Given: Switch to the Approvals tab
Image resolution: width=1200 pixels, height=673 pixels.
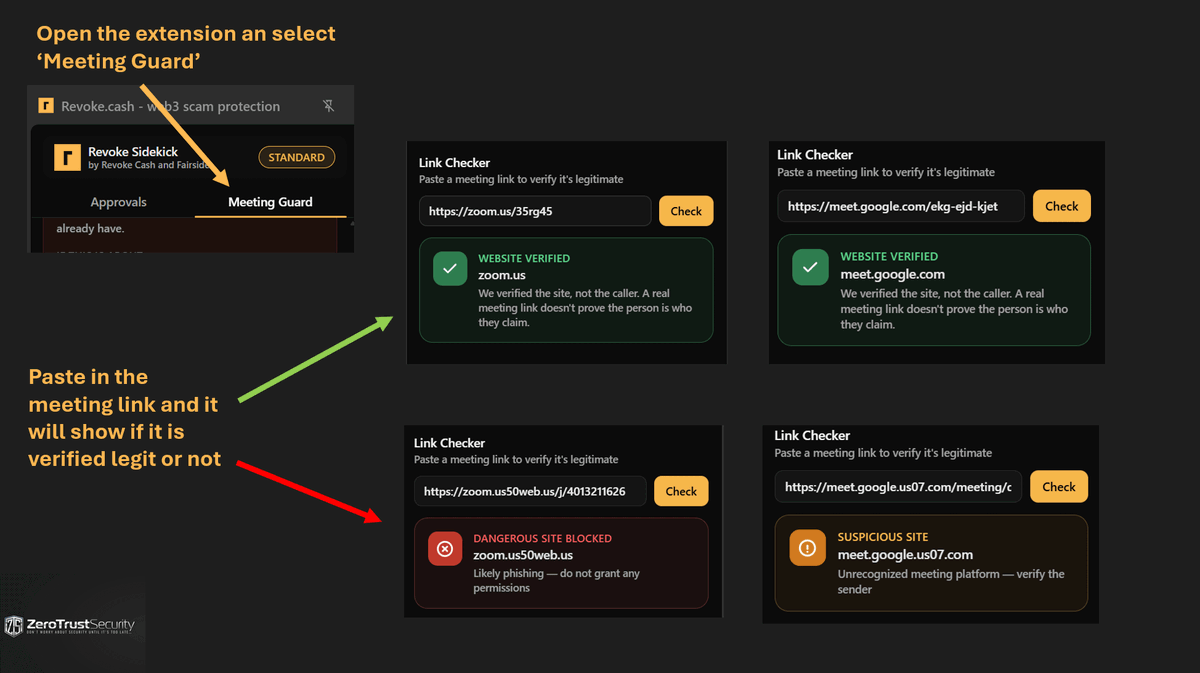Looking at the screenshot, I should coord(119,202).
